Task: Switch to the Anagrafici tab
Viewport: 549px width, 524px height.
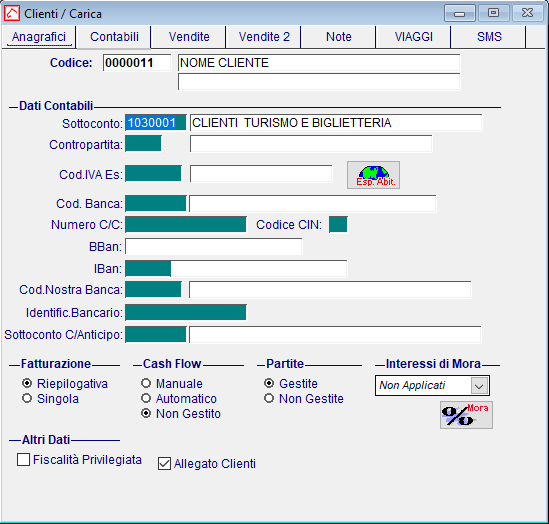Action: tap(39, 37)
